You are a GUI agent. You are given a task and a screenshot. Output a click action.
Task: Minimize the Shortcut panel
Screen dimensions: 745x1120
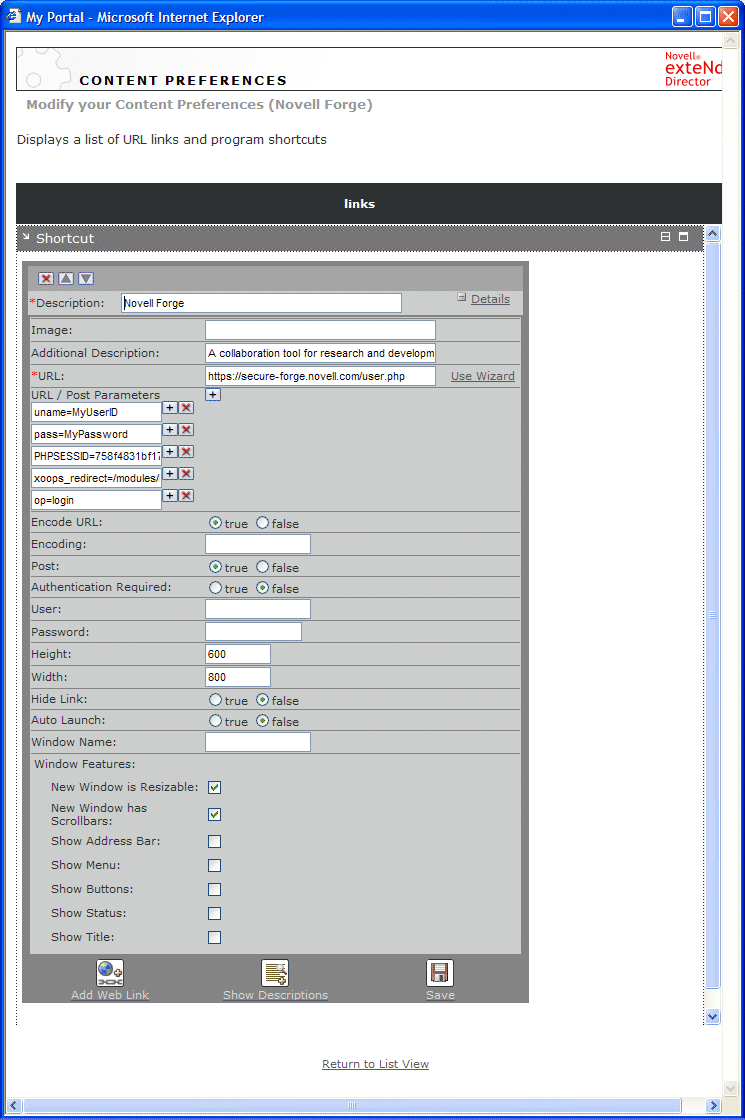coord(665,237)
